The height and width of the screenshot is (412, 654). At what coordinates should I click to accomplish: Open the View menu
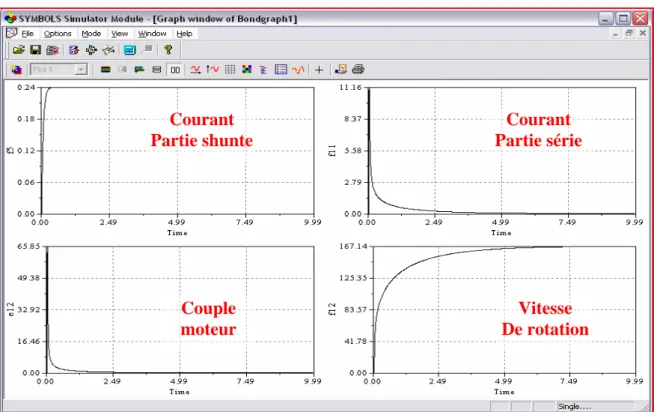[119, 34]
